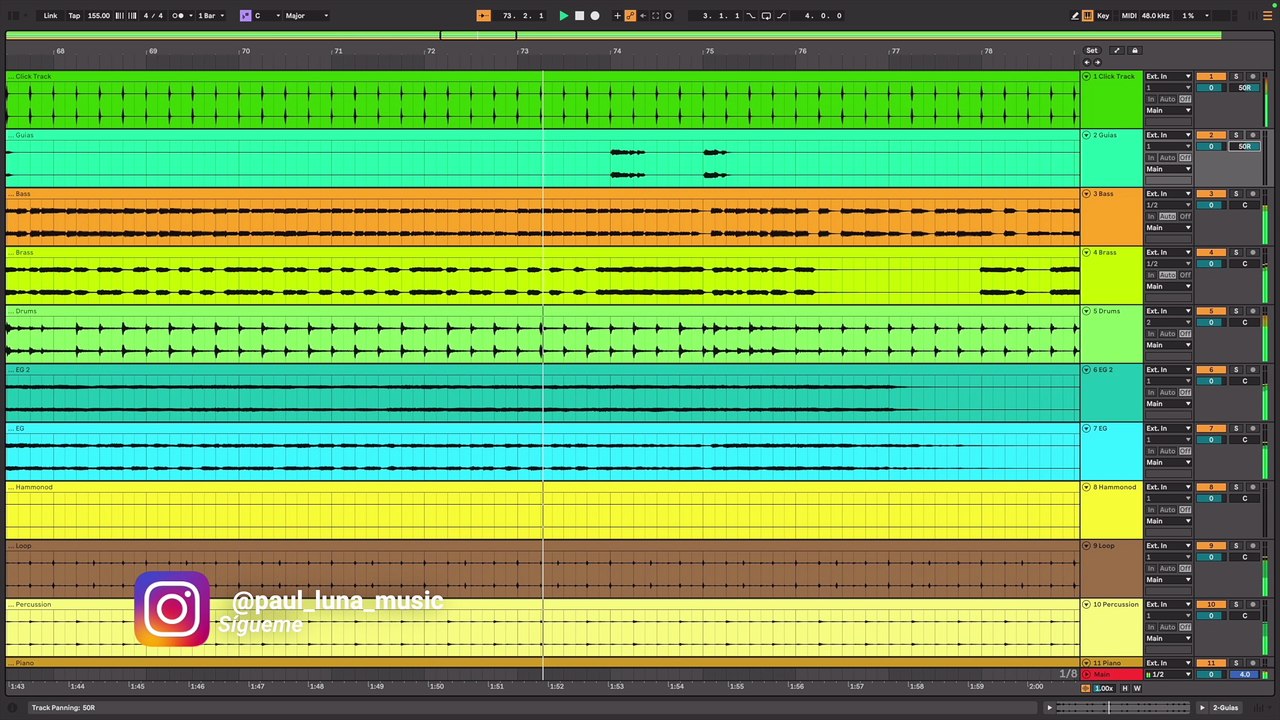This screenshot has width=1280, height=720.
Task: Open Key map mode
Action: point(1103,15)
